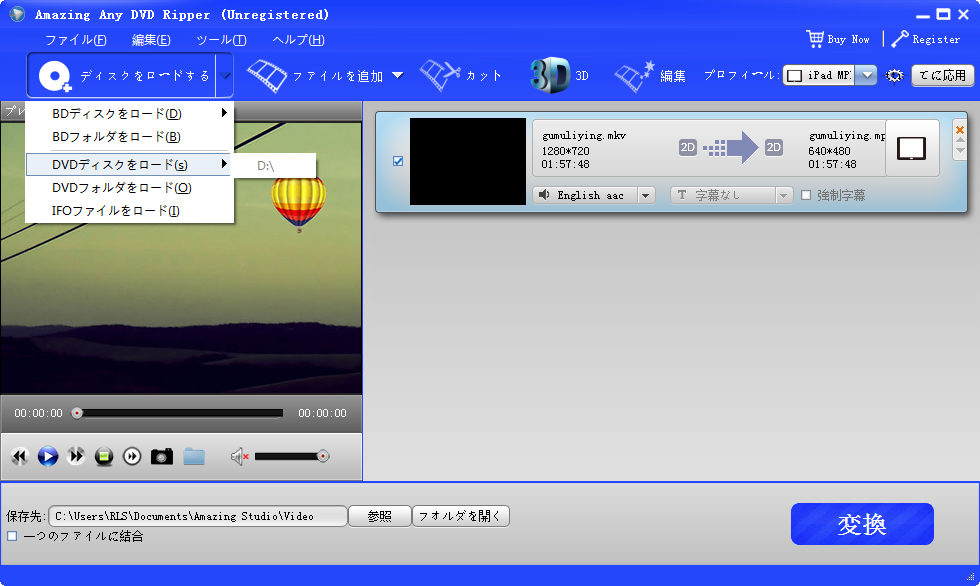Expand the iPad profile dropdown
The width and height of the screenshot is (980, 586).
(x=866, y=75)
